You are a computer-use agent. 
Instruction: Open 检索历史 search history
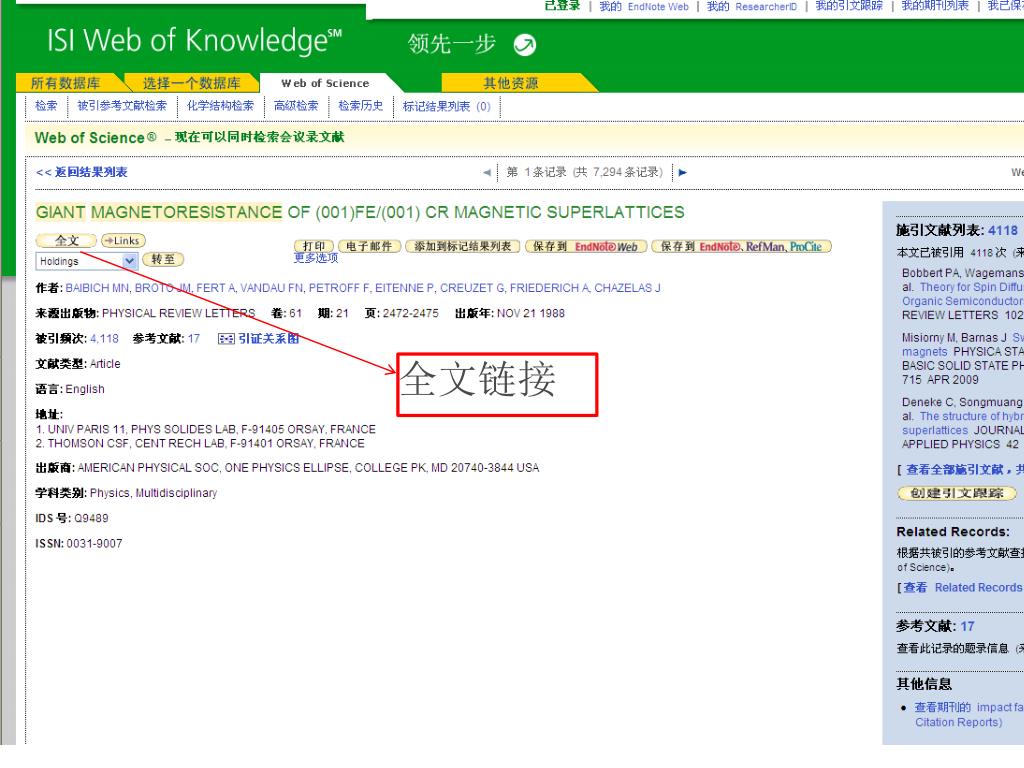(x=360, y=106)
